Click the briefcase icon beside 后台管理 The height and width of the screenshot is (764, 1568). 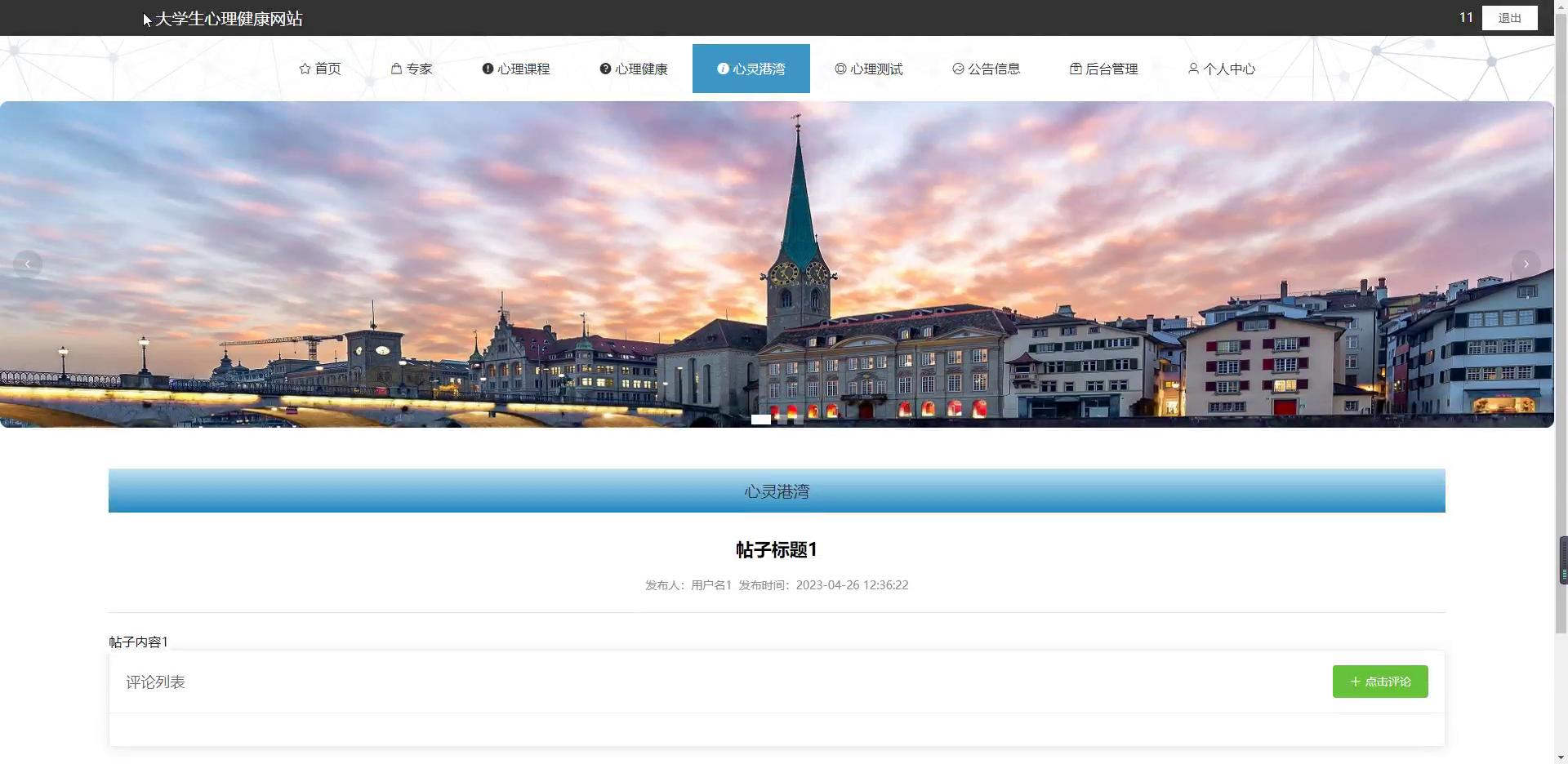point(1076,69)
